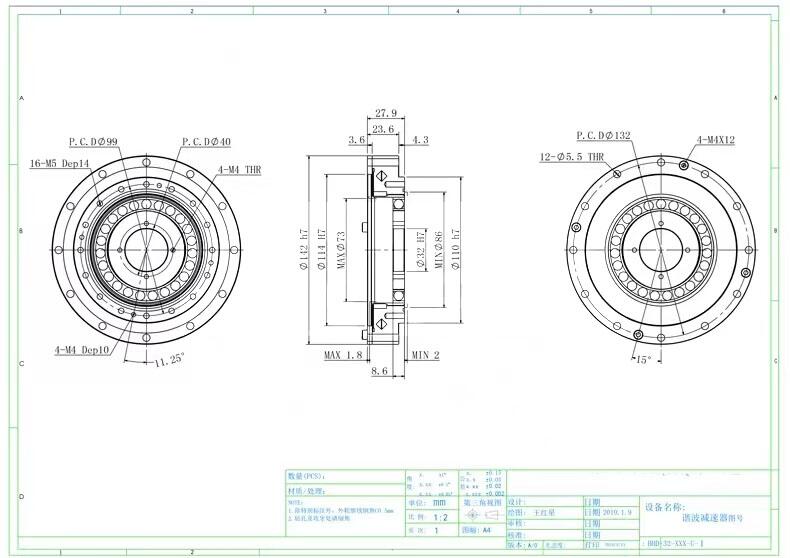Click the upper diamond seal symbol in section view
790x558 pixels.
(380, 174)
